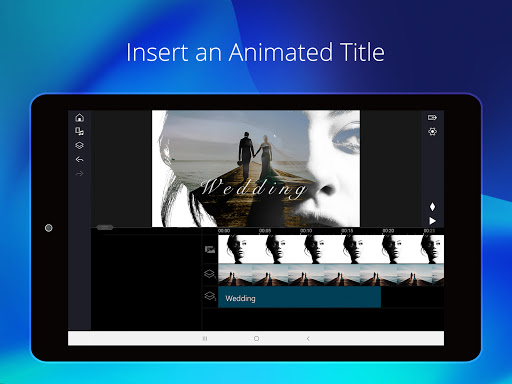Select the overlay track 2 layer icon

click(210, 296)
